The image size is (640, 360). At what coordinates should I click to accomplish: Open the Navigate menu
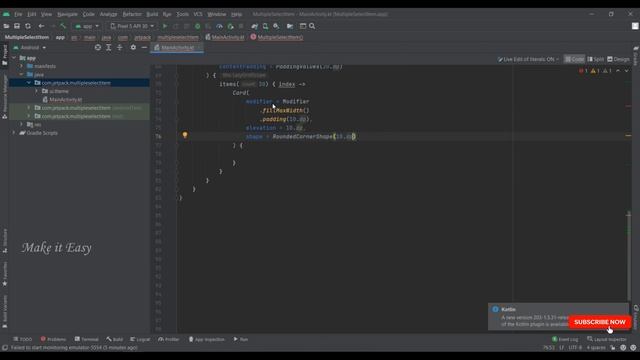(x=67, y=14)
